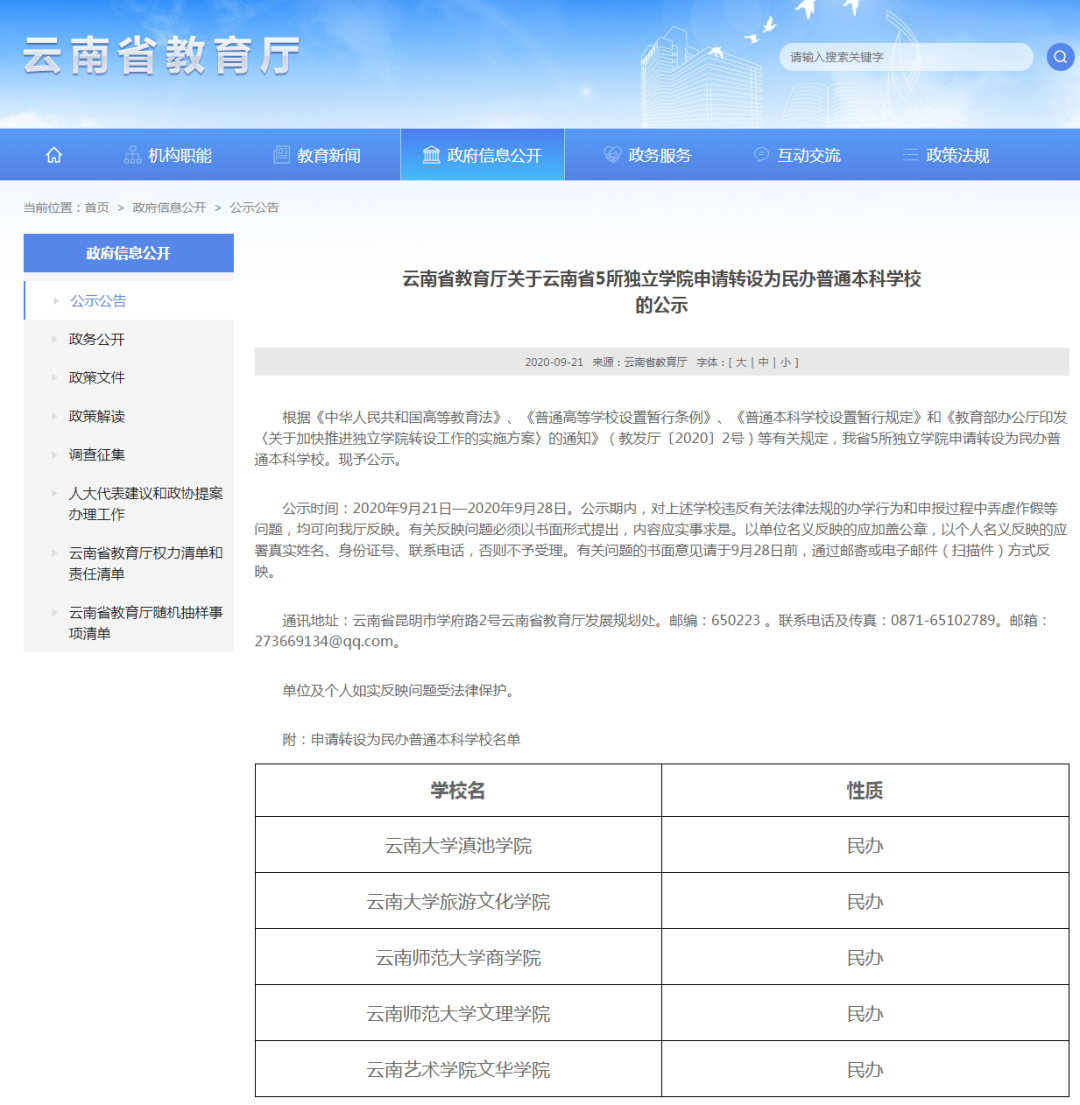Click 民办 in the 云南艺术学院文华学院 row

point(865,1070)
